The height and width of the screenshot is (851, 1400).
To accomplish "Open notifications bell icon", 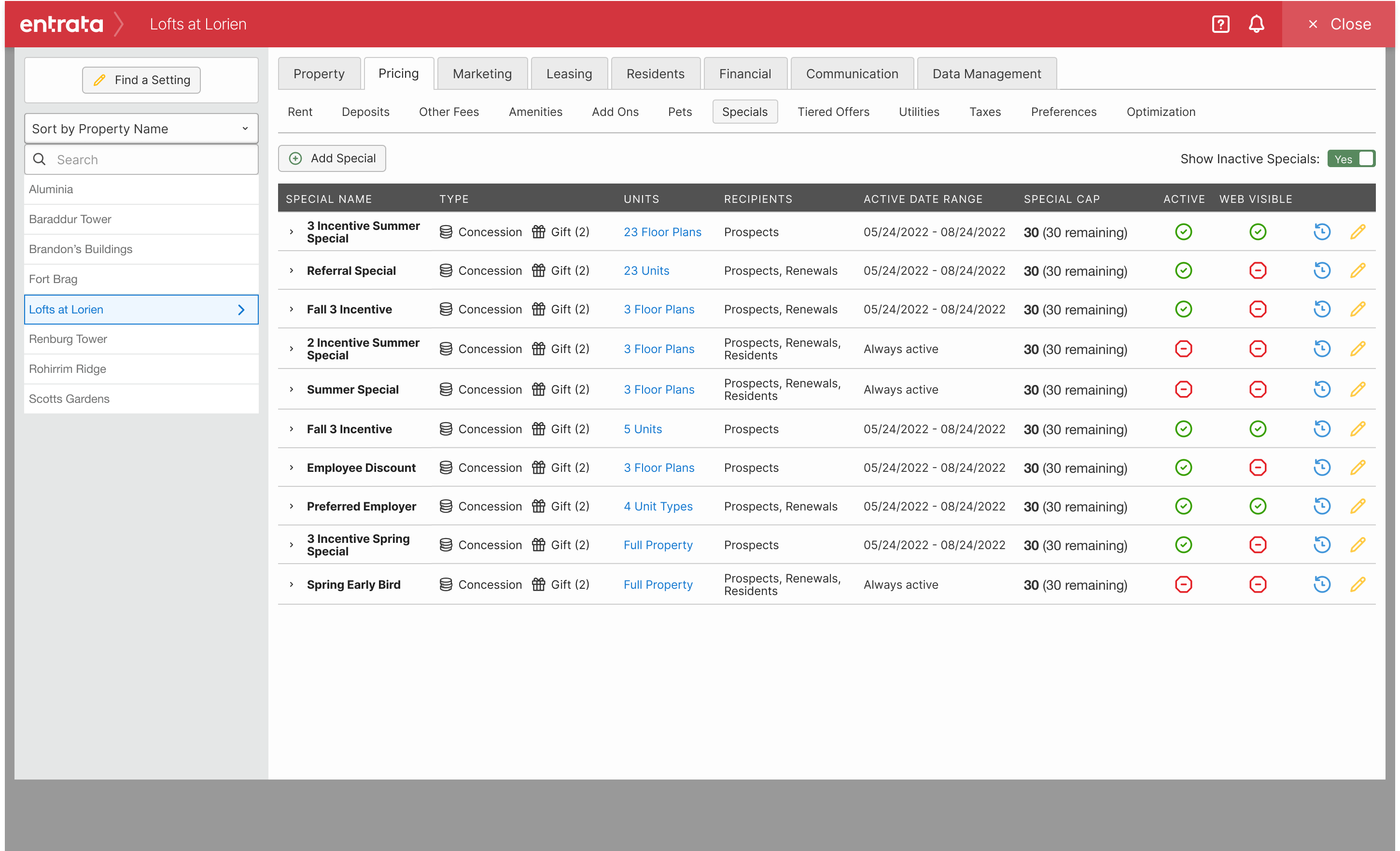I will click(1256, 24).
